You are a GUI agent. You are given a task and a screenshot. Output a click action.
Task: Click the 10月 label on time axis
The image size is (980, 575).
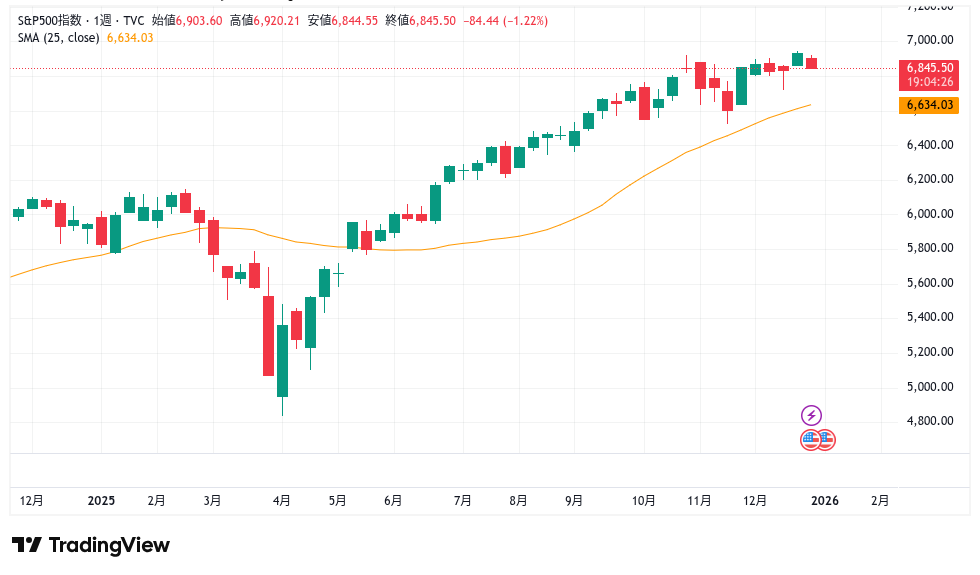[x=644, y=500]
